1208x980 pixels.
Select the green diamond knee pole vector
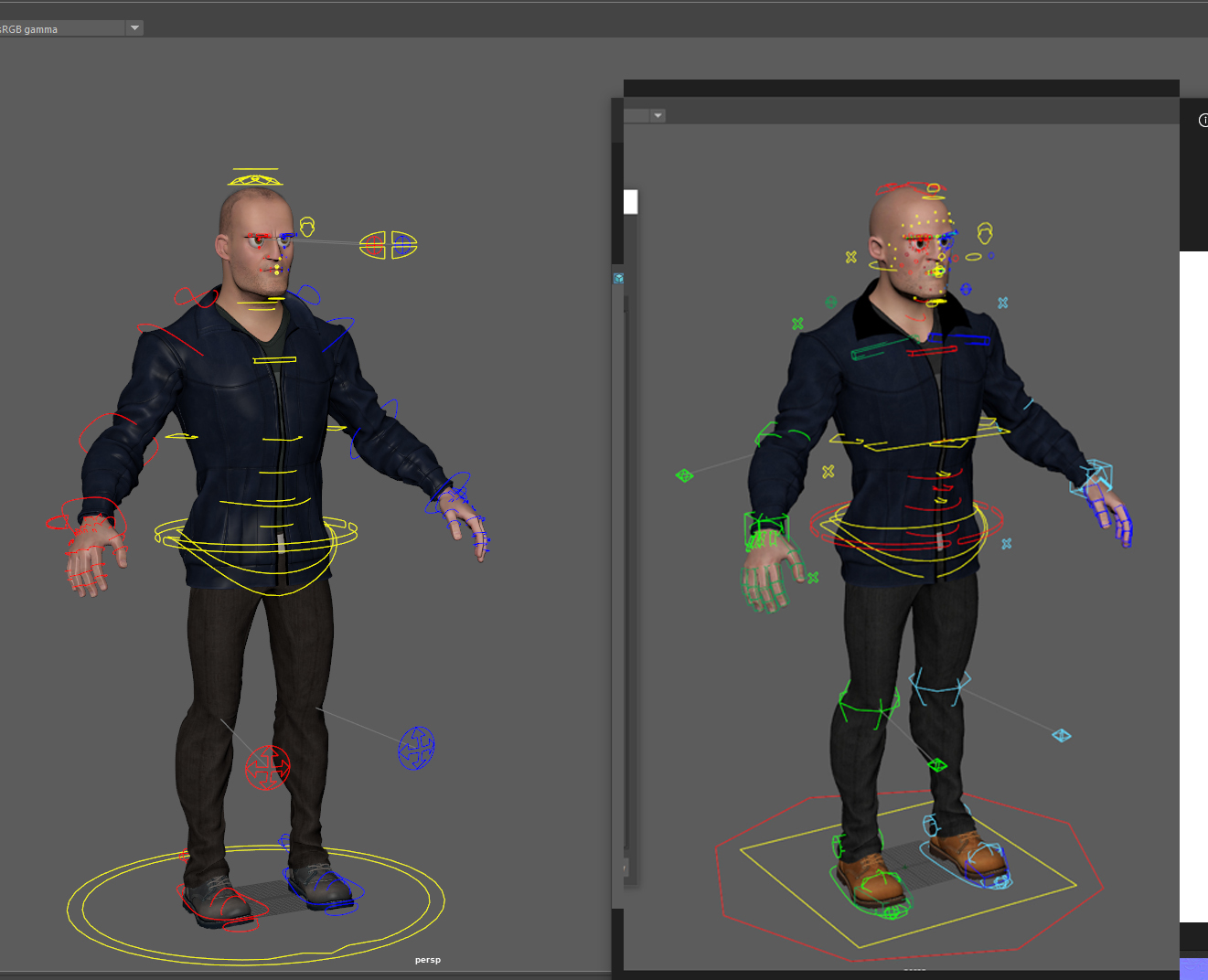937,765
